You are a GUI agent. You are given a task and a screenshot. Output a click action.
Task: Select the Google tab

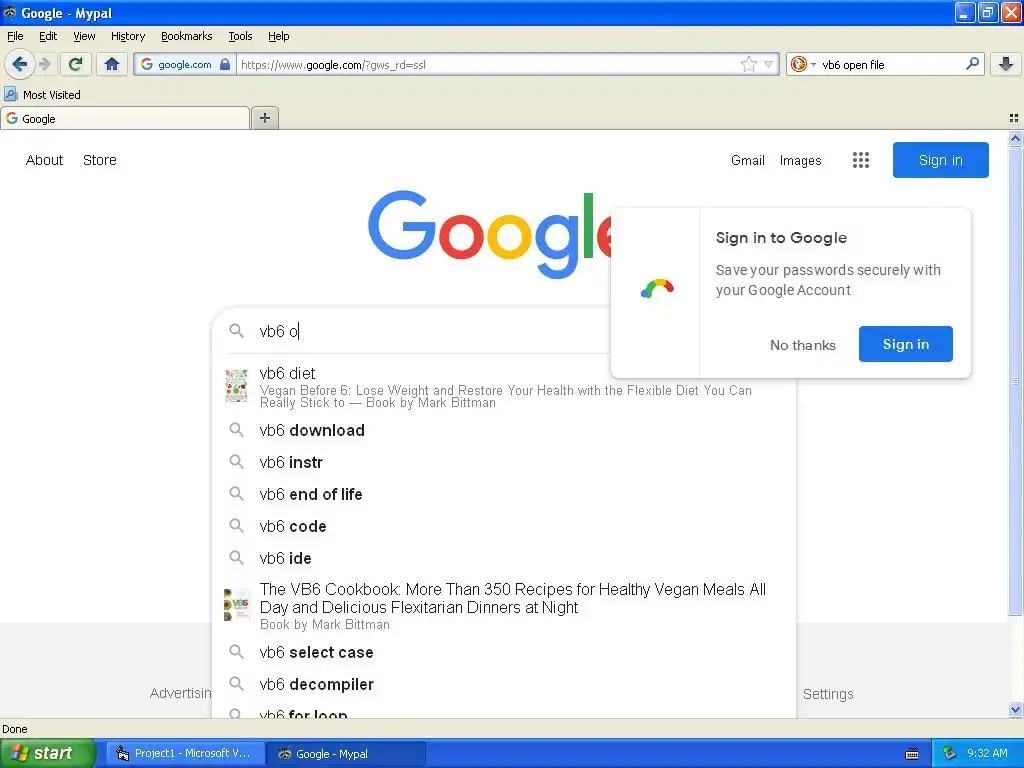(x=125, y=118)
